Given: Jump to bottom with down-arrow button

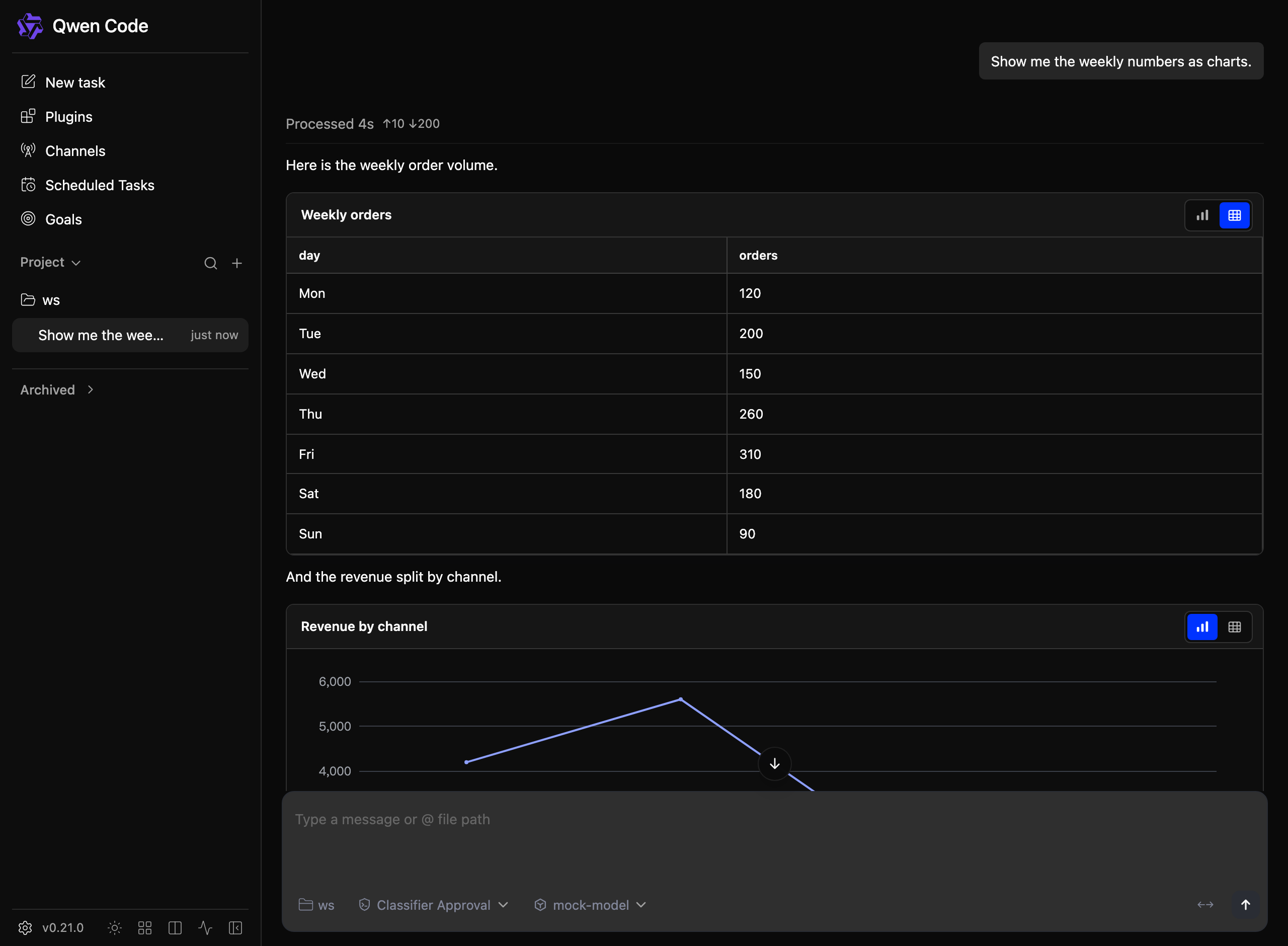Looking at the screenshot, I should coord(774,763).
